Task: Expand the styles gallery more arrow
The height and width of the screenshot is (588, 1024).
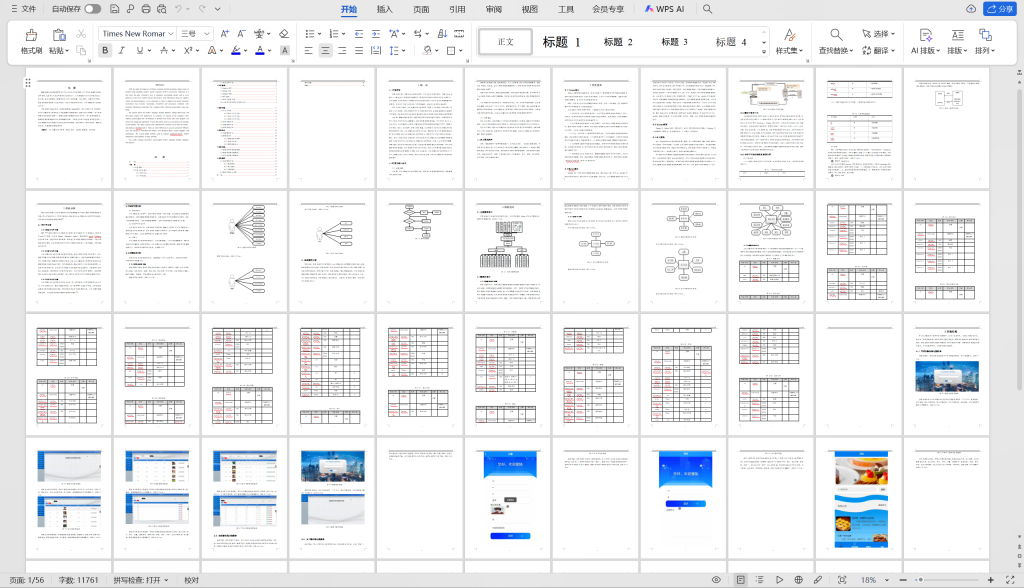Action: pyautogui.click(x=764, y=52)
